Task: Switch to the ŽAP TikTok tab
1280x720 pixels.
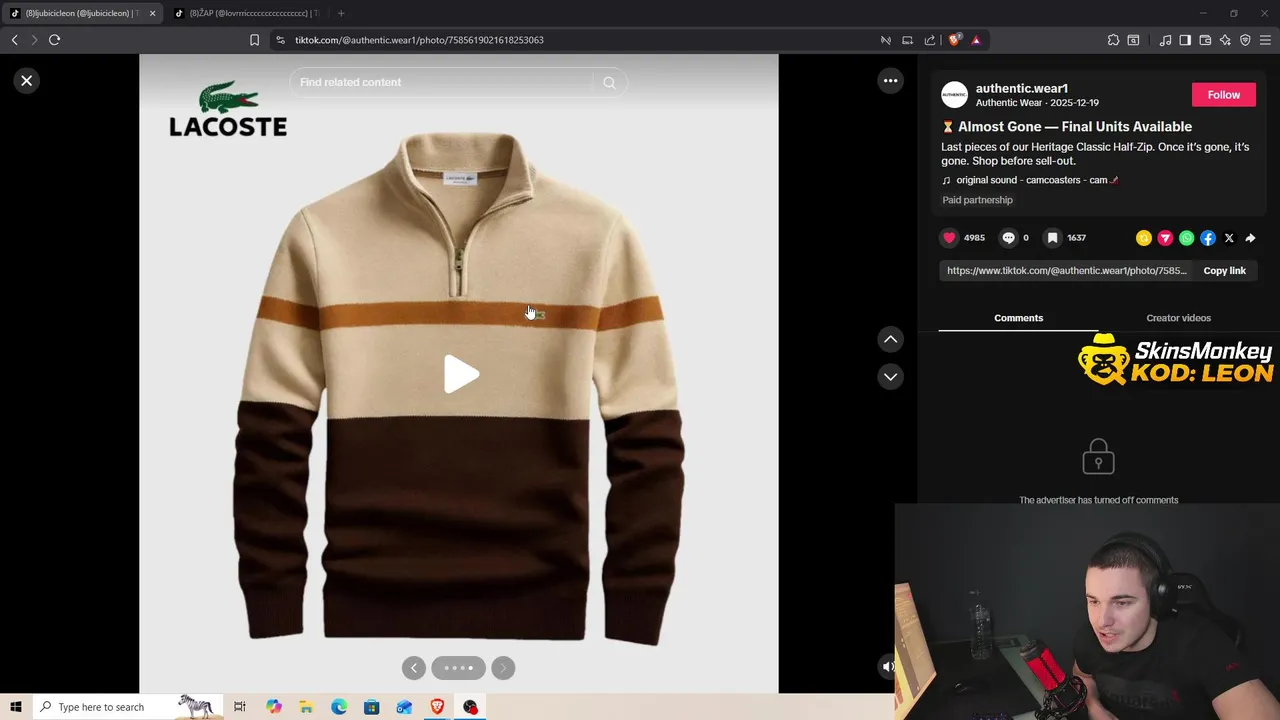Action: click(247, 13)
